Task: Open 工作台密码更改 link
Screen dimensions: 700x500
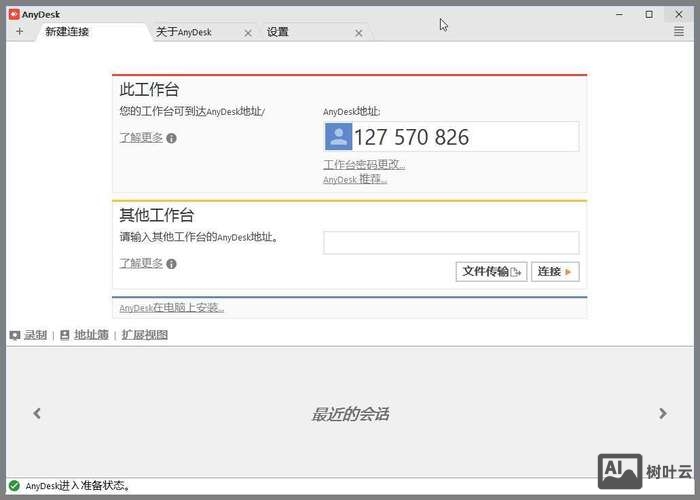Action: pyautogui.click(x=364, y=164)
